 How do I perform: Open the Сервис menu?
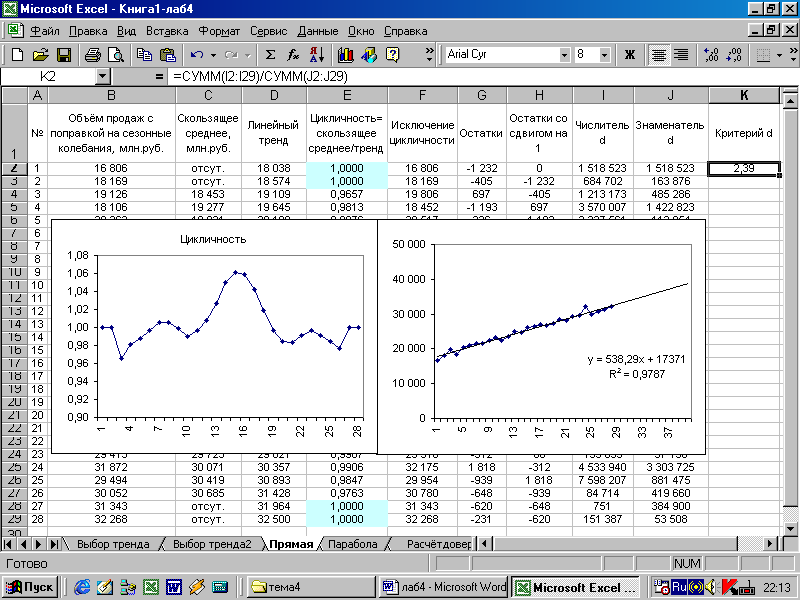268,31
